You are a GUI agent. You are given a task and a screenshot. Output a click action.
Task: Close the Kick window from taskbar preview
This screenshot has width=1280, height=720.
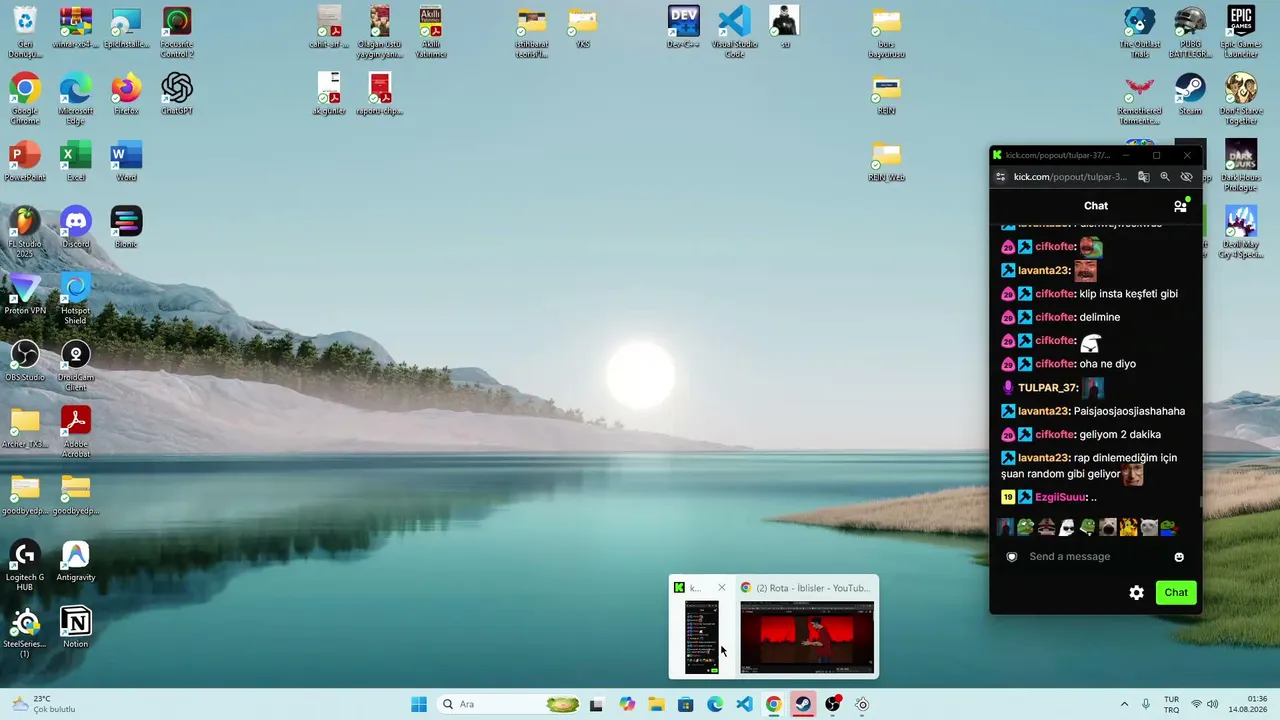point(722,588)
